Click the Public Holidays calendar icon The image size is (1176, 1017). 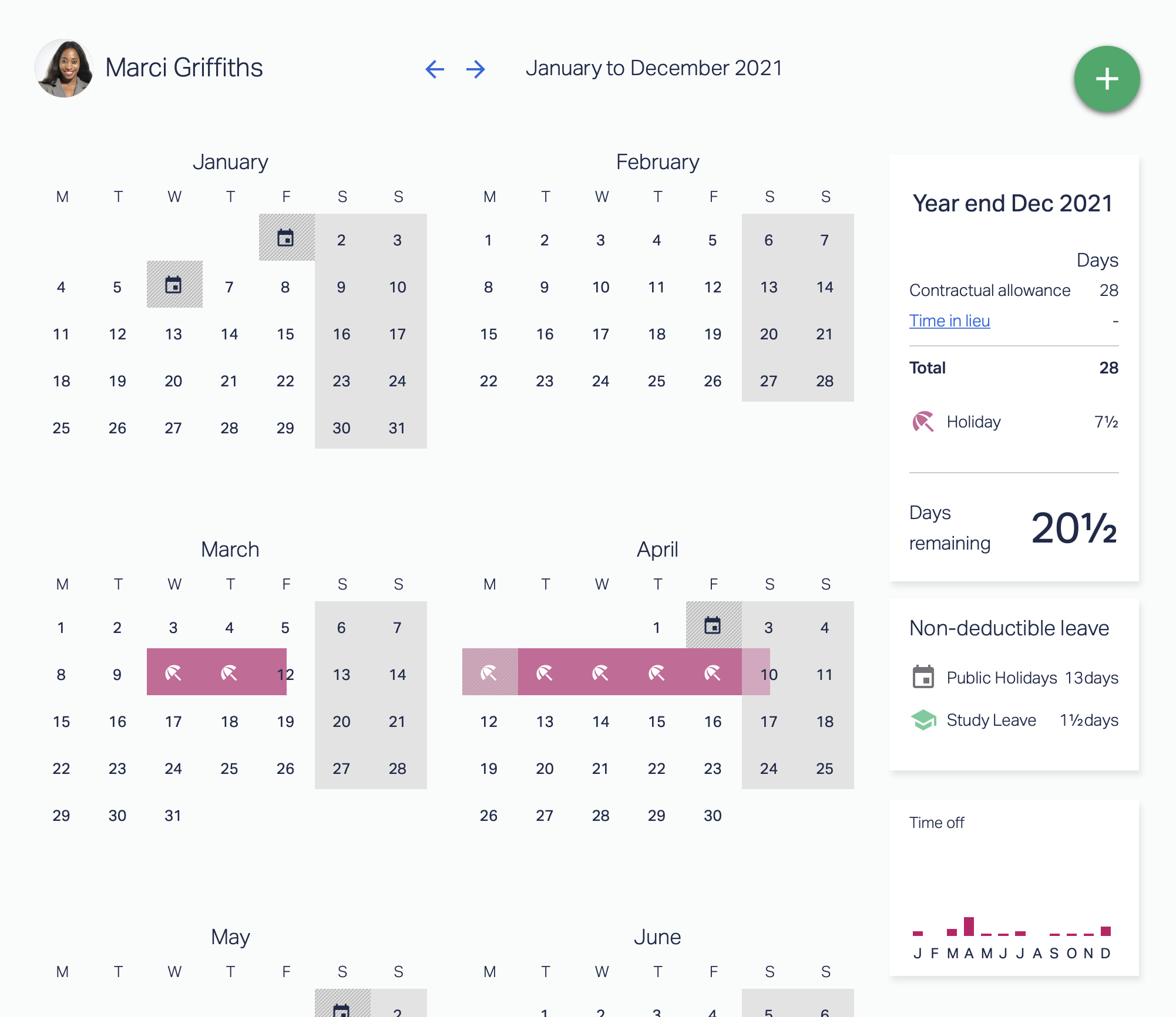(923, 677)
